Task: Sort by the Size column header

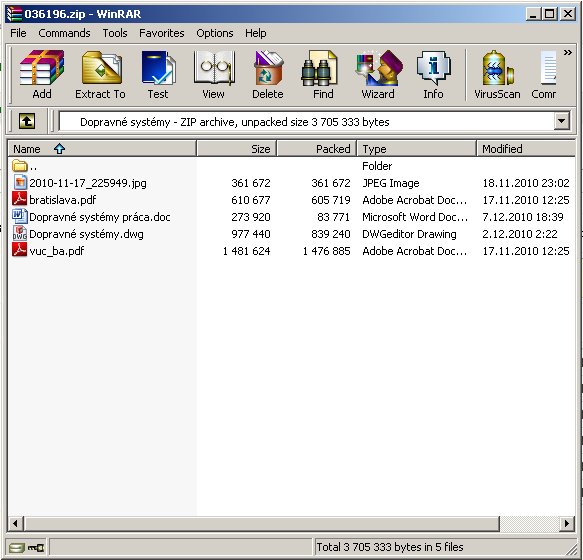Action: point(236,149)
